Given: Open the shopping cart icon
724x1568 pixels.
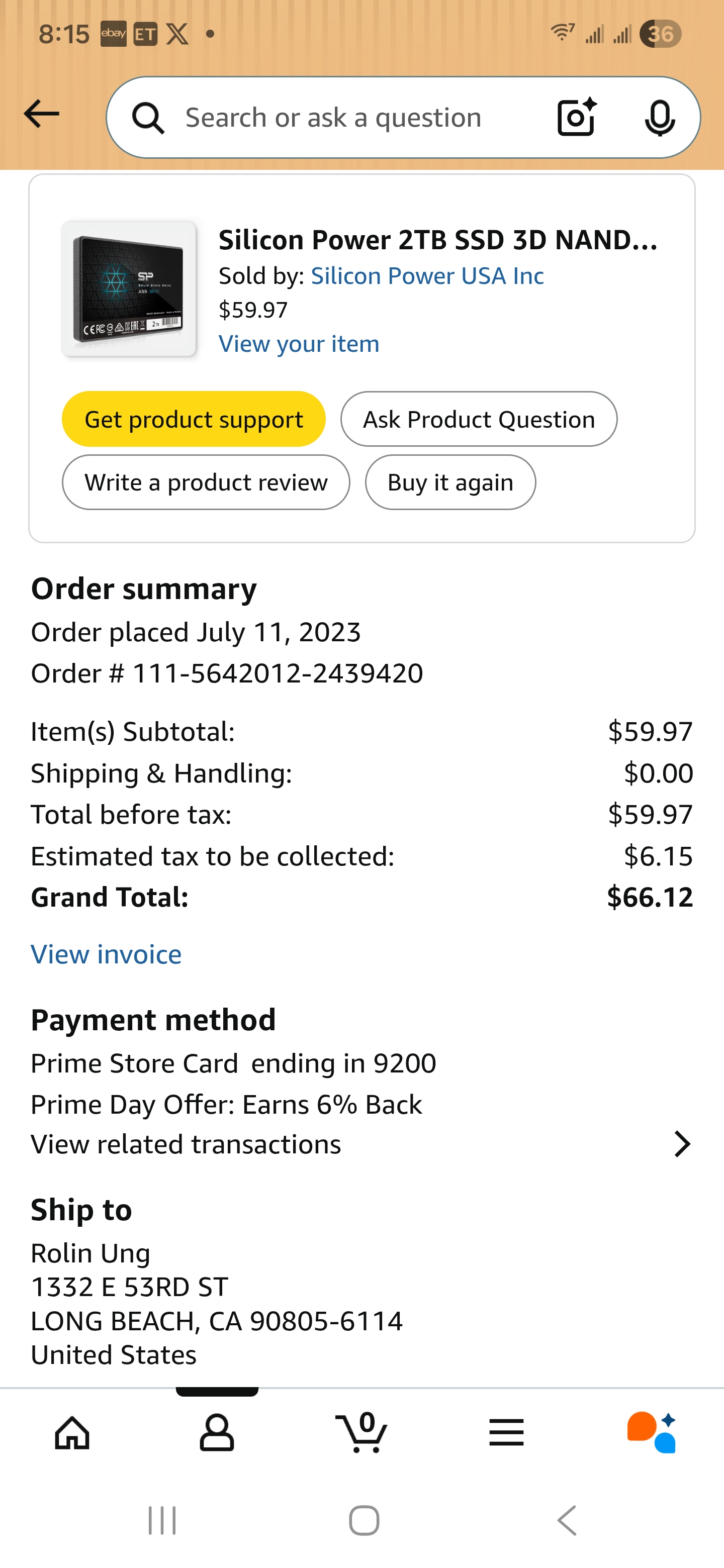Looking at the screenshot, I should 361,1432.
